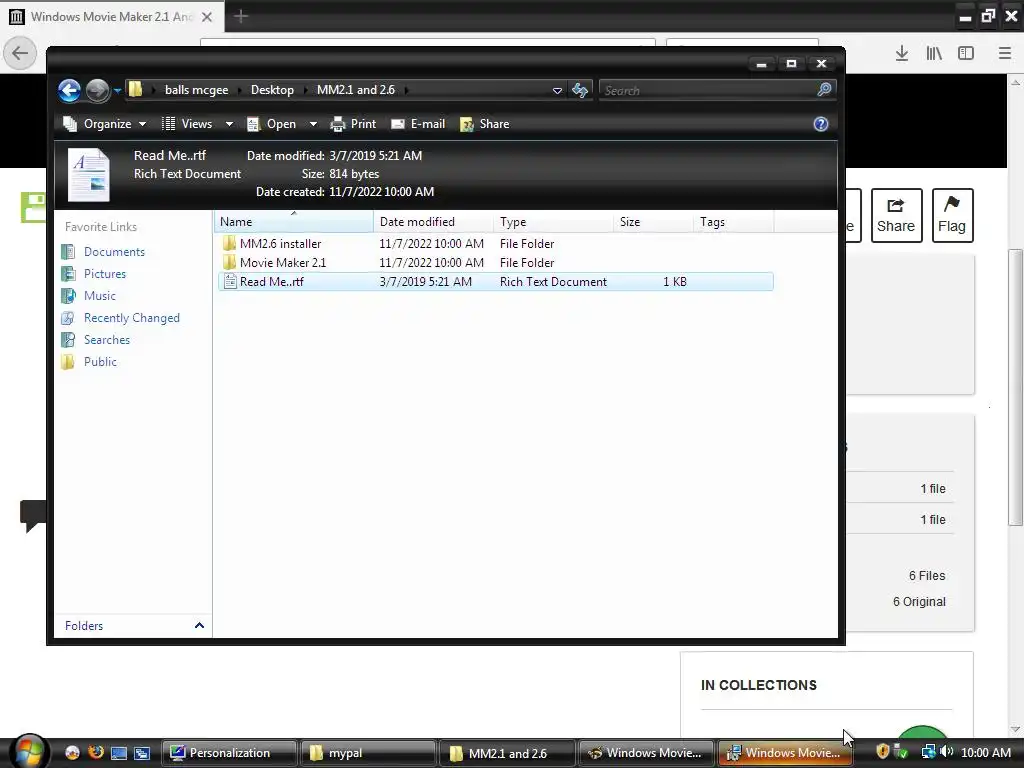This screenshot has height=768, width=1024.
Task: Open the browser Library icon
Action: [934, 54]
